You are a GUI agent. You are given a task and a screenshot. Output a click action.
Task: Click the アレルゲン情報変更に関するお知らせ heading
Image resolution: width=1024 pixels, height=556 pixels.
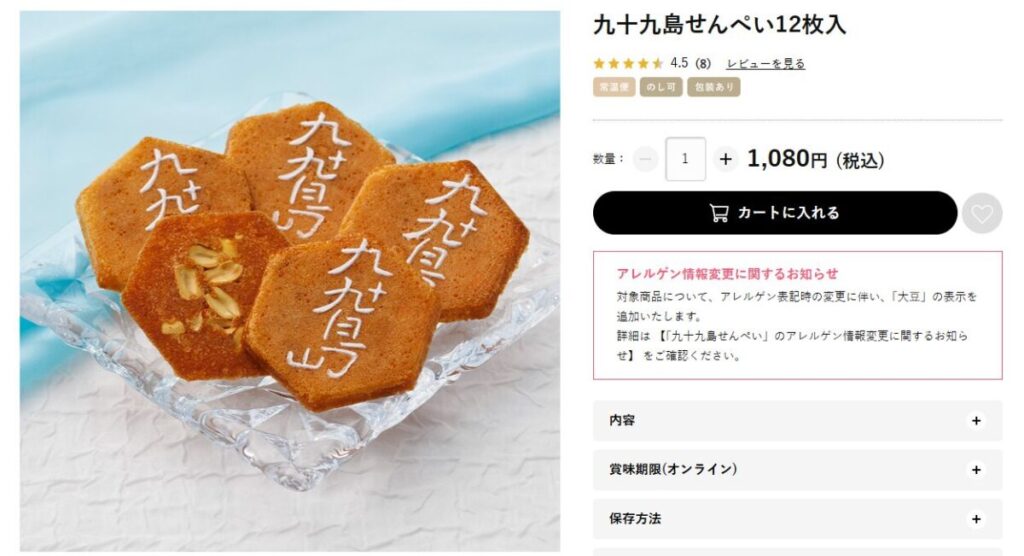pyautogui.click(x=727, y=274)
